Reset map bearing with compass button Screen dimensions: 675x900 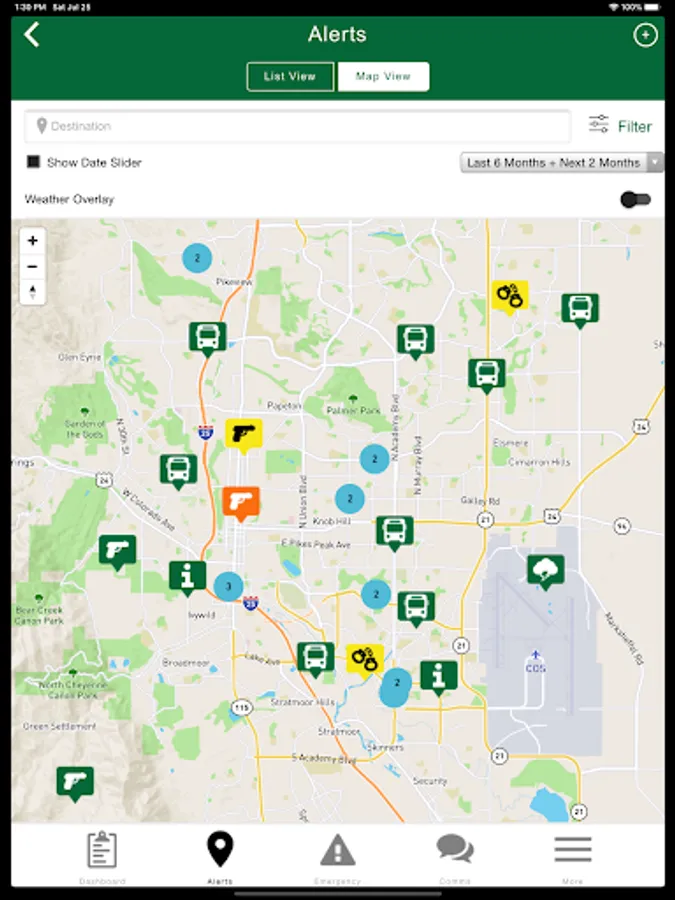coord(33,292)
